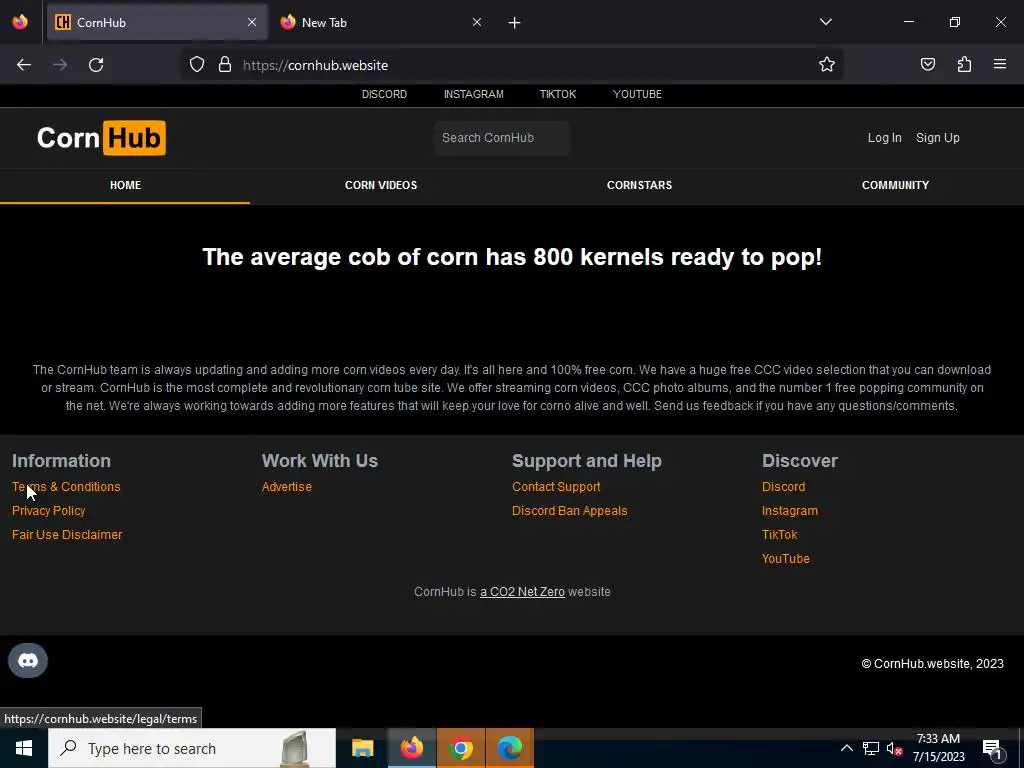Open the floating Discord chat bubble
Image resolution: width=1024 pixels, height=768 pixels.
click(27, 660)
